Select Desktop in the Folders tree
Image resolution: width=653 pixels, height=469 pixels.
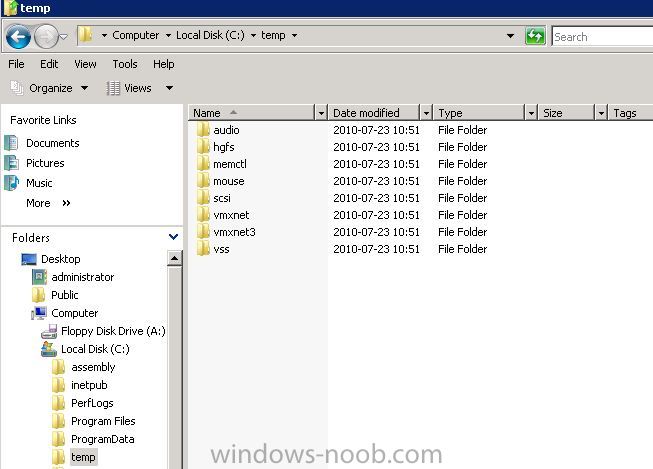click(51, 259)
